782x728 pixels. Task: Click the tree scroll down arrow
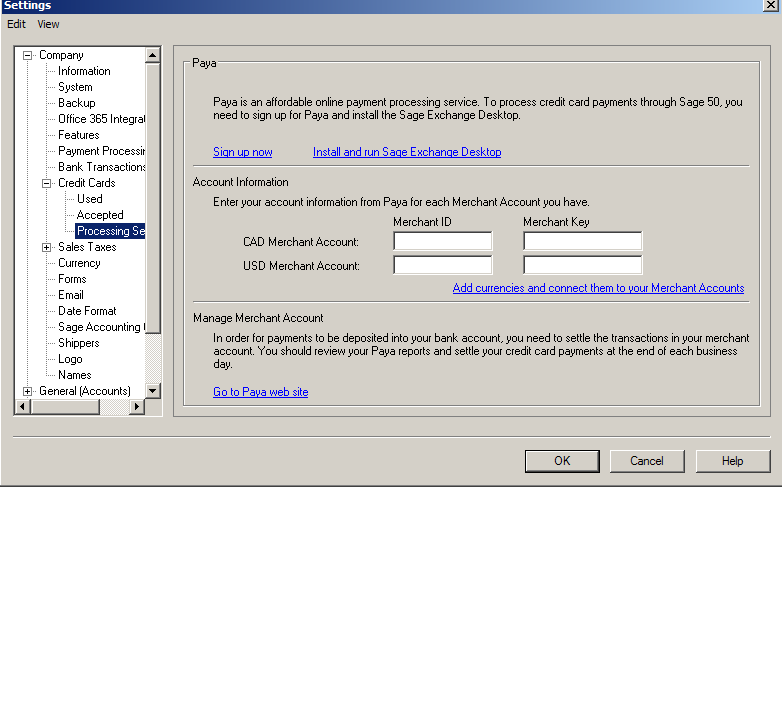point(153,391)
